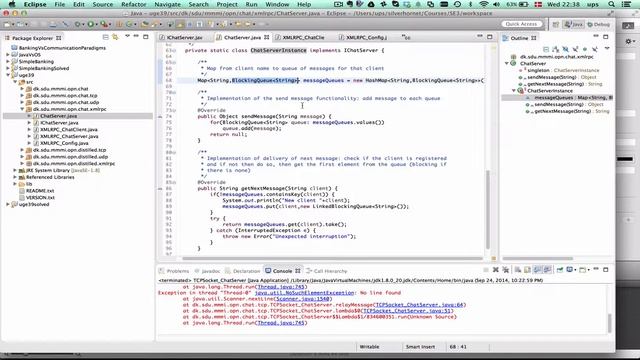Screen dimensions: 640x360
Task: Toggle Sort in Outline view
Action: pos(556,49)
